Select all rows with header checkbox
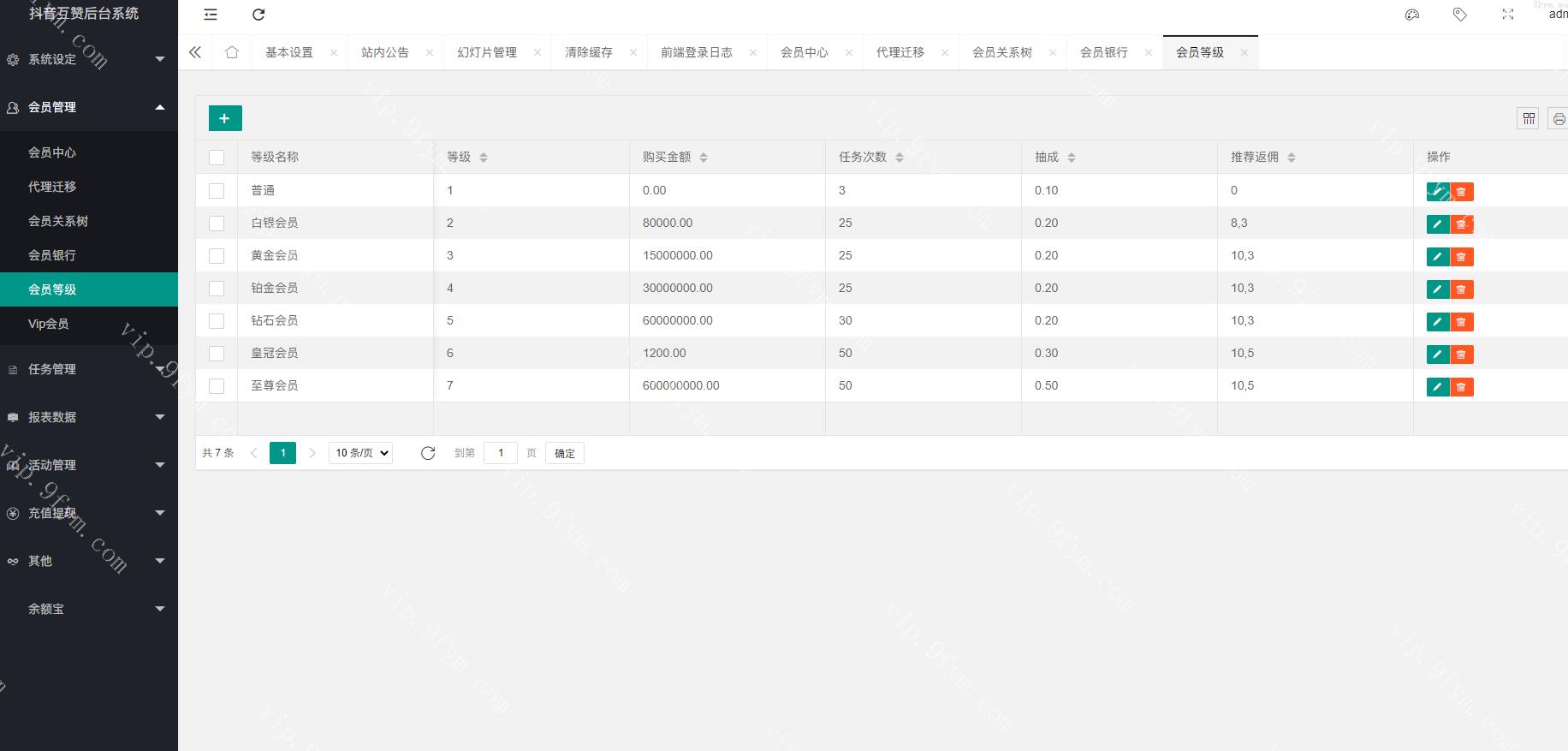This screenshot has height=751, width=1568. (217, 158)
